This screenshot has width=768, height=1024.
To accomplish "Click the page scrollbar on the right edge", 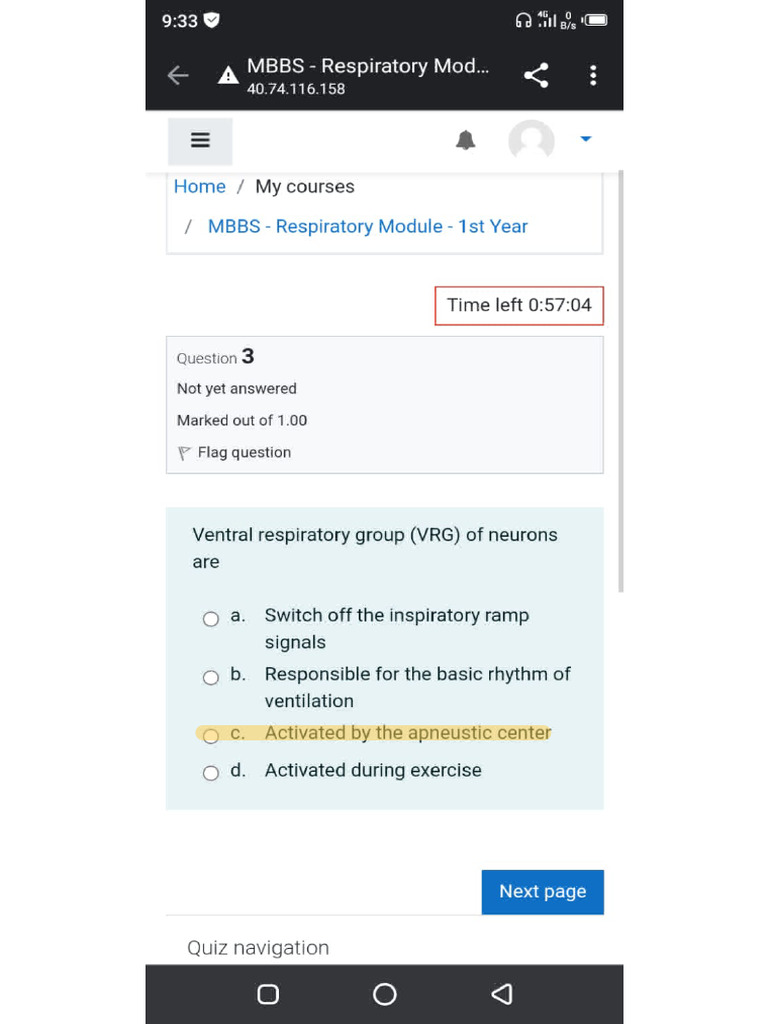I will [x=620, y=380].
